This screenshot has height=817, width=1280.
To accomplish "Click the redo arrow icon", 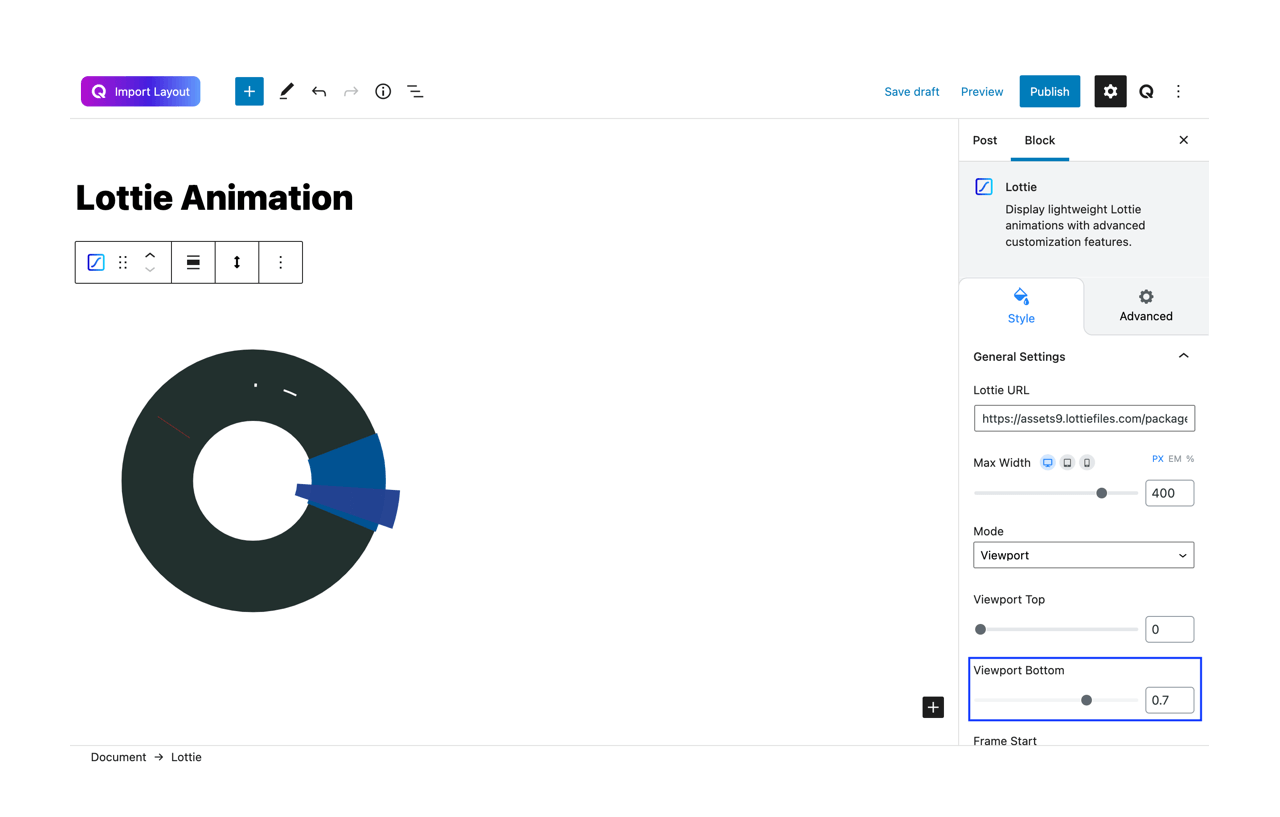I will [351, 91].
